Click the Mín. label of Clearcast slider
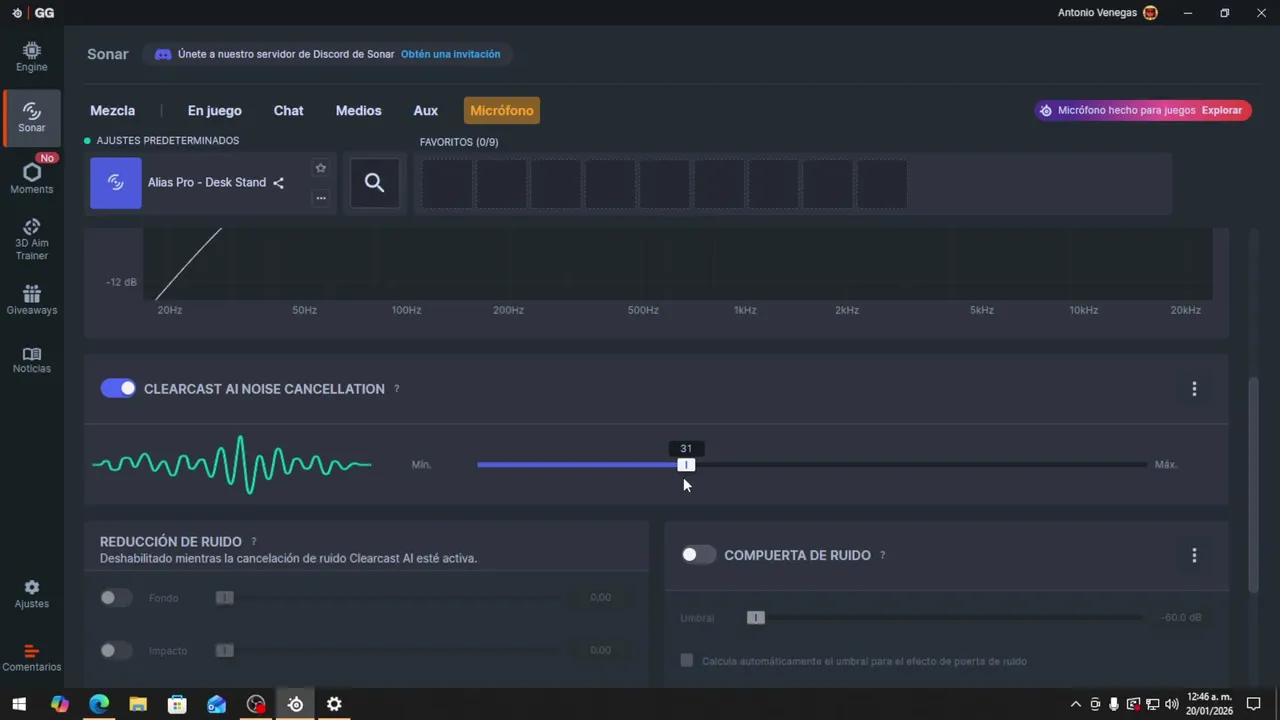Image resolution: width=1280 pixels, height=720 pixels. point(421,465)
